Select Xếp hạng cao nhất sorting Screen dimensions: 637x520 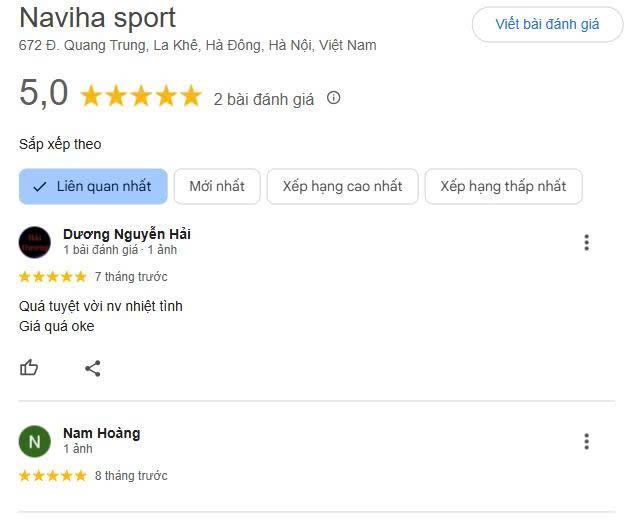pyautogui.click(x=342, y=186)
